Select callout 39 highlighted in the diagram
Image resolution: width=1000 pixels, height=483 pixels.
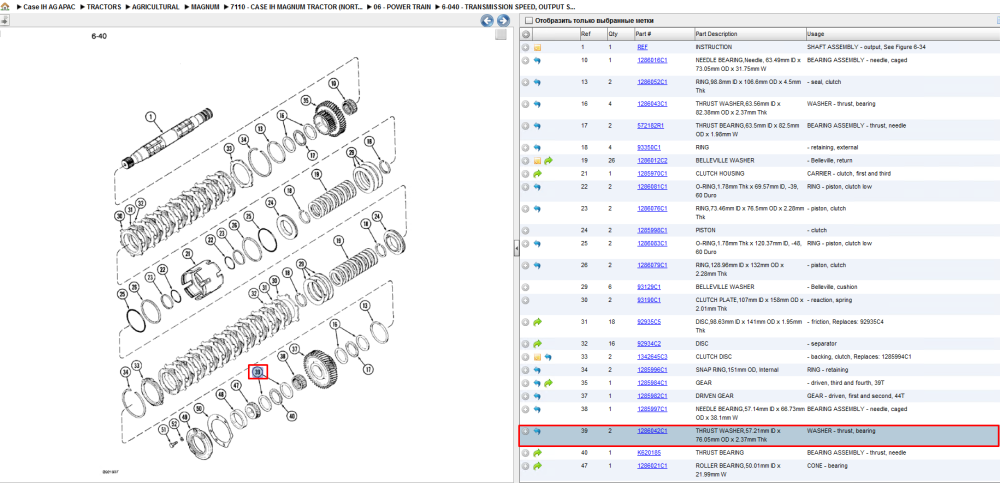coord(258,372)
